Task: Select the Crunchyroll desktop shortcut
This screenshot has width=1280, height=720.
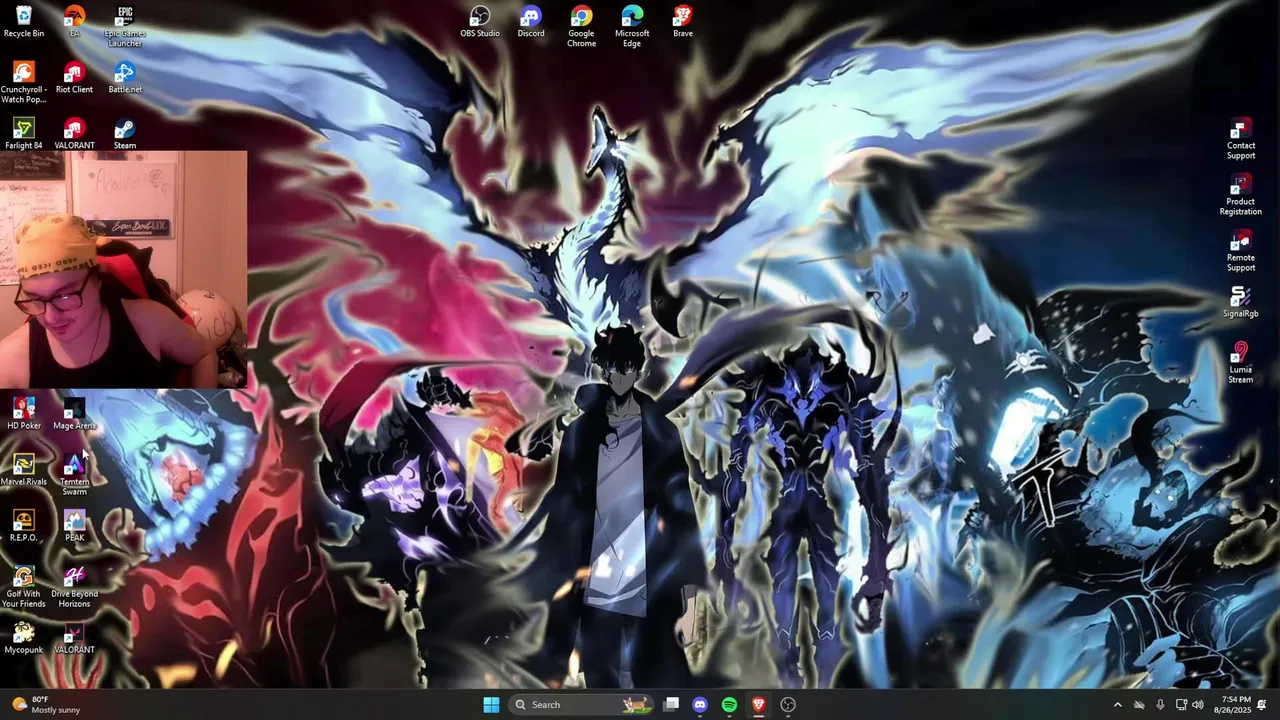Action: (x=24, y=82)
